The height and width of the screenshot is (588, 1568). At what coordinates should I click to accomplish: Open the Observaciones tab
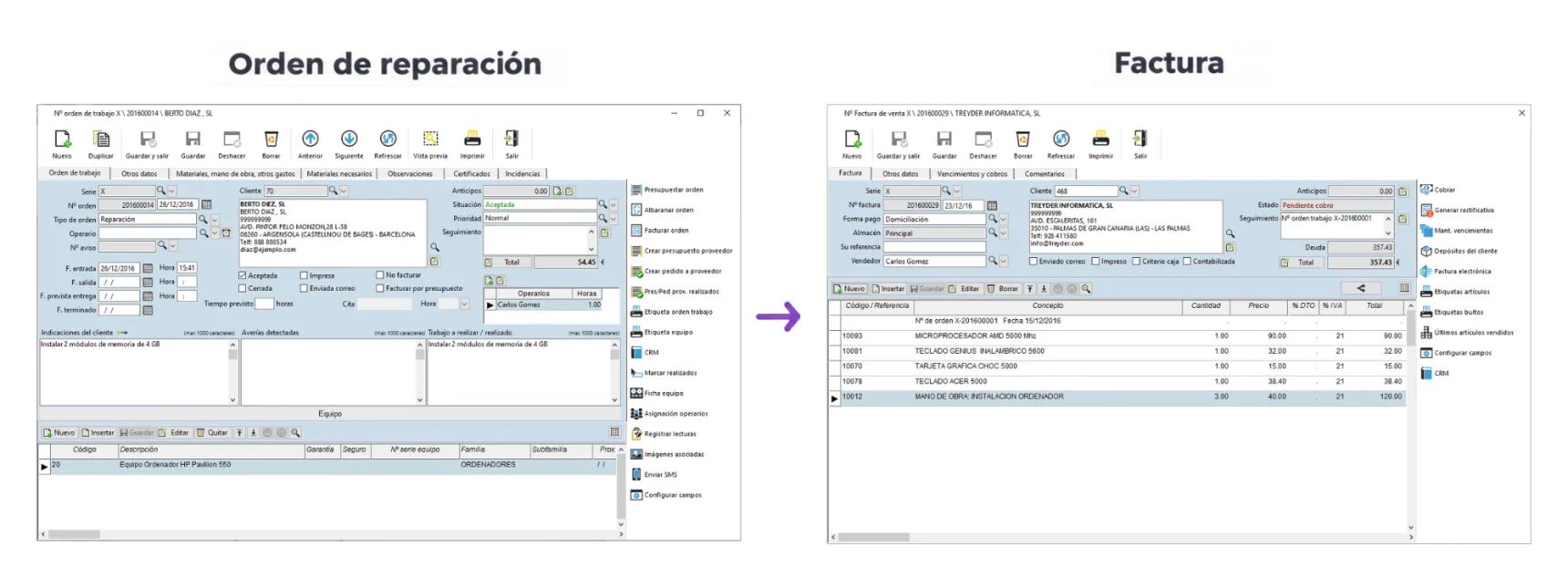pyautogui.click(x=410, y=173)
